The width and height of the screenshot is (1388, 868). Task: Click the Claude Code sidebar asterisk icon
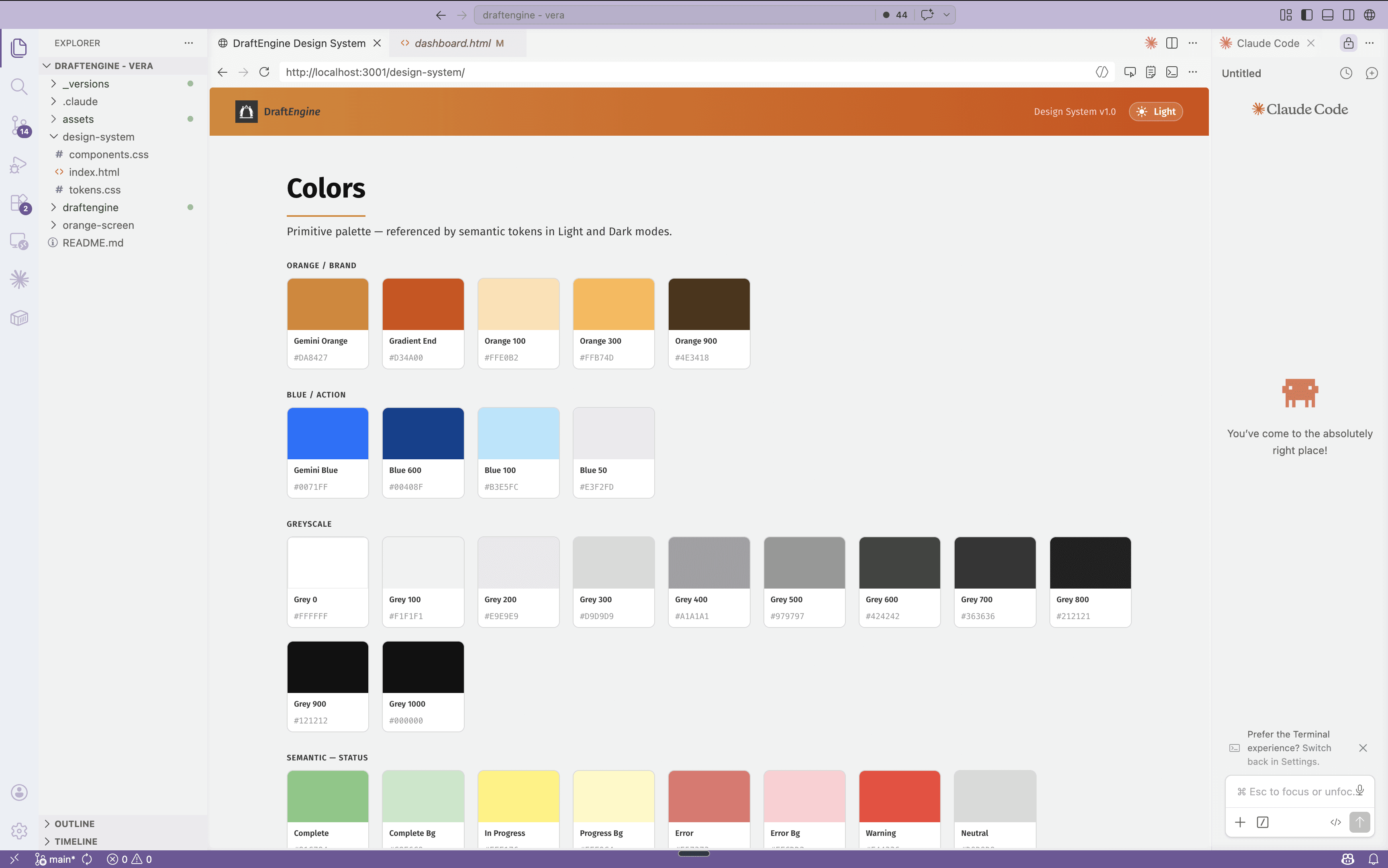pos(19,279)
